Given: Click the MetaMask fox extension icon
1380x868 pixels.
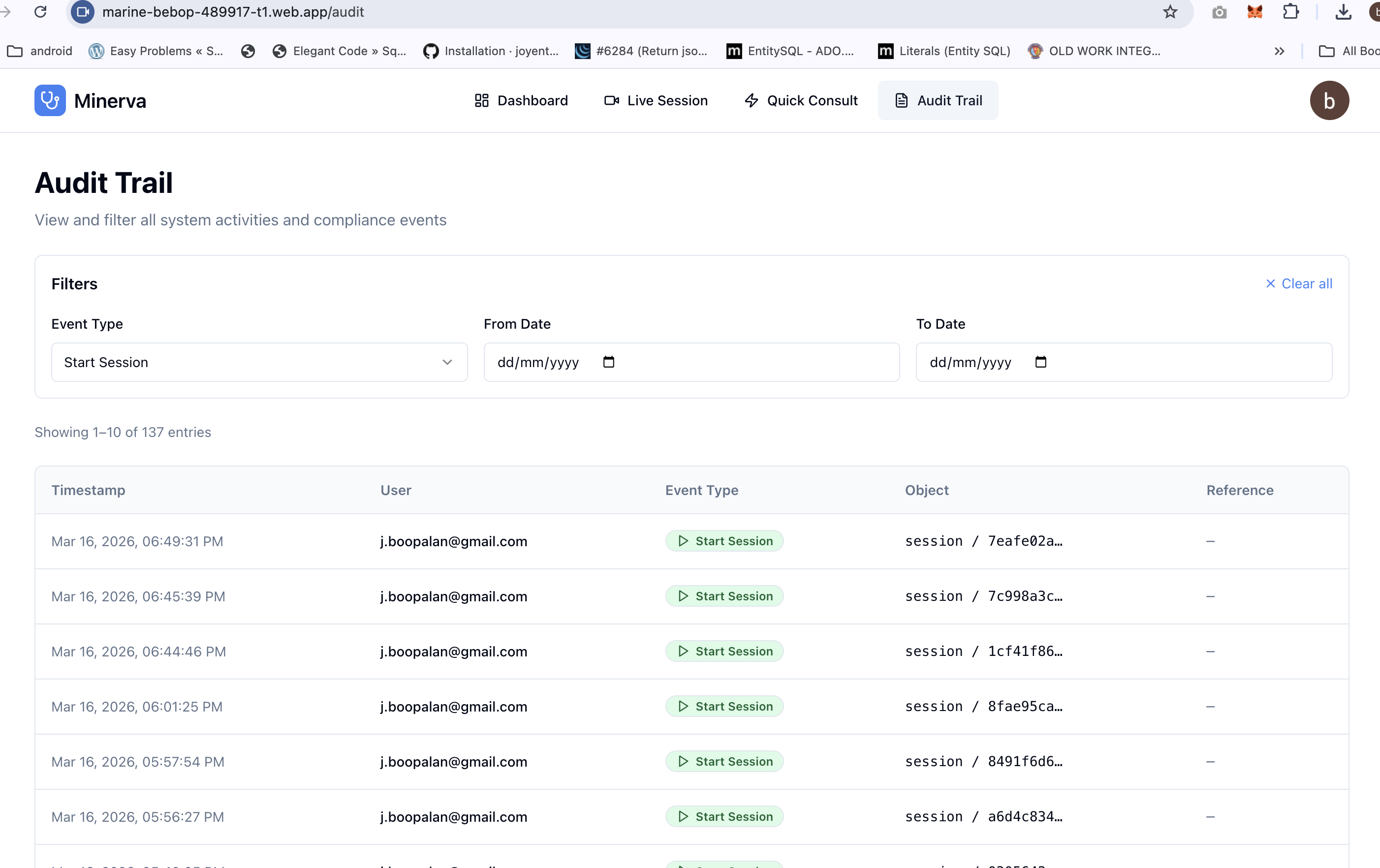Looking at the screenshot, I should [x=1255, y=12].
